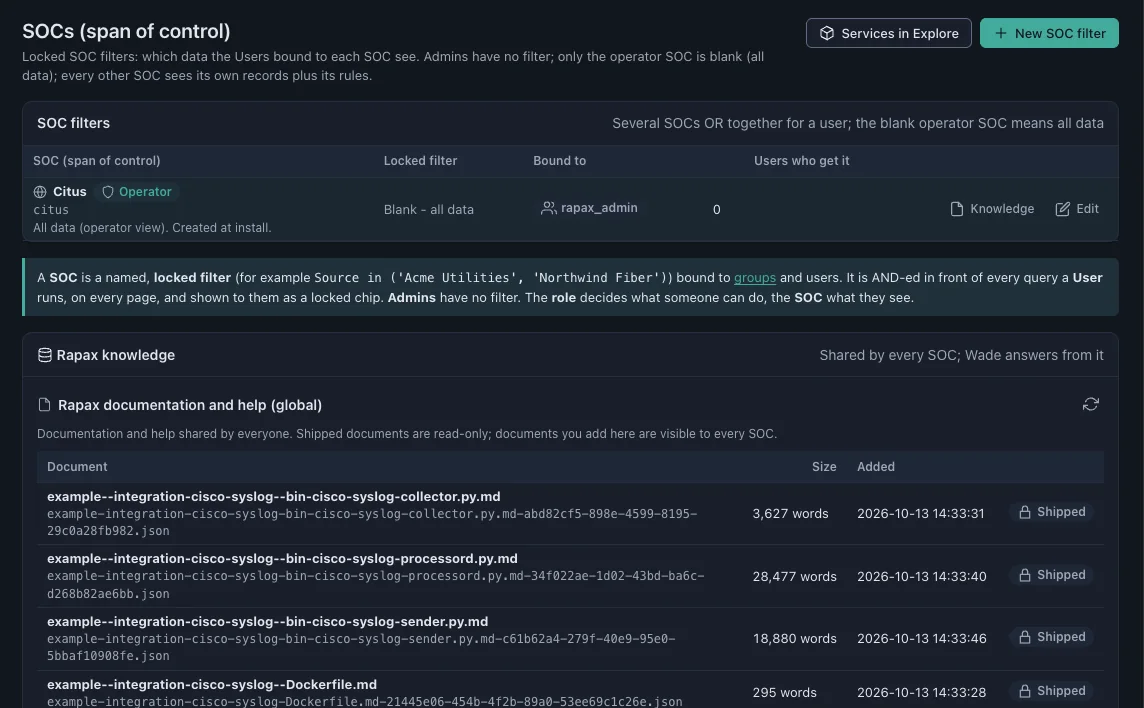The image size is (1144, 708).
Task: Click the globe icon next to Citus
Action: [x=40, y=192]
